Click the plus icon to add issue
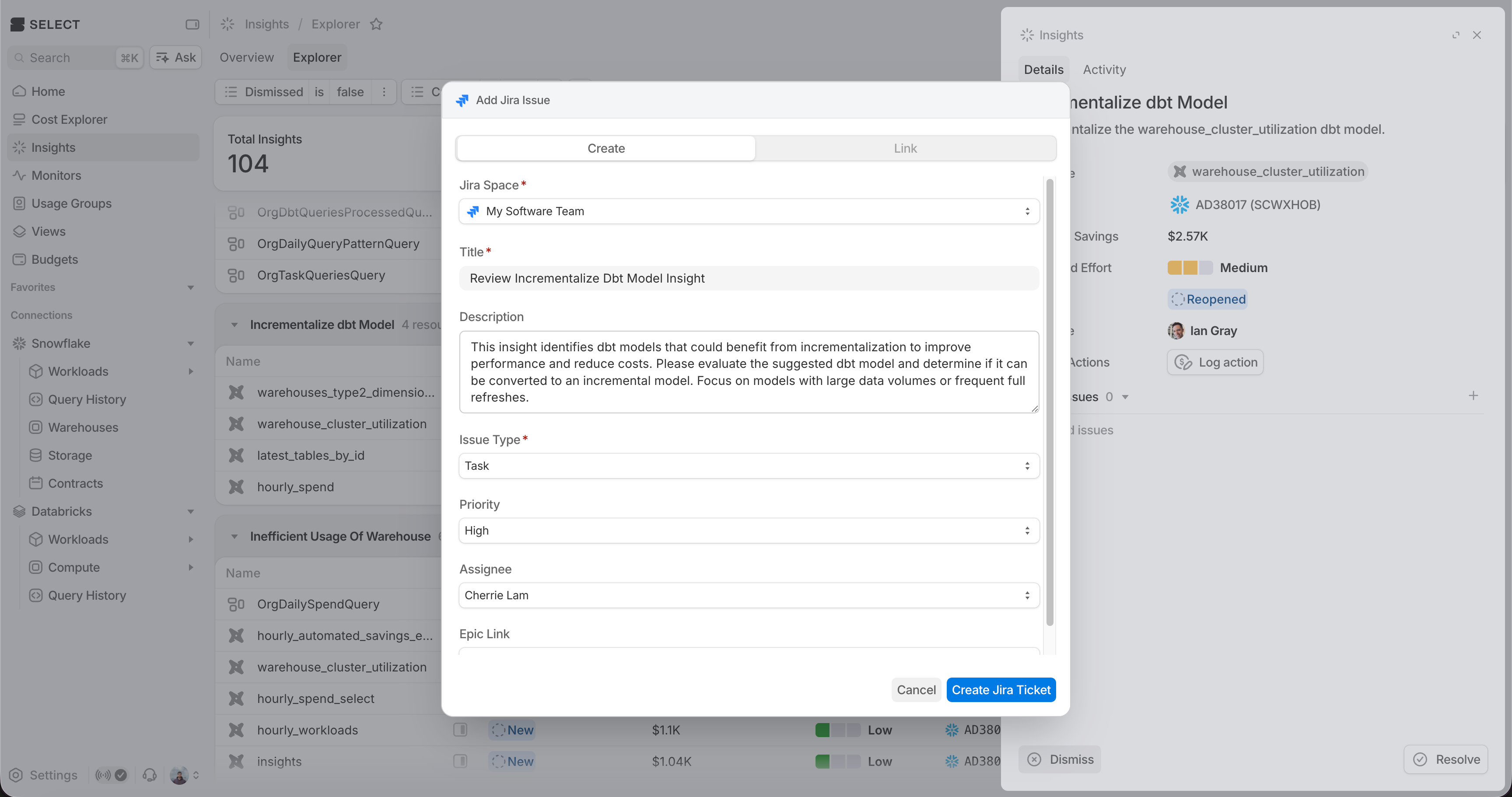The image size is (1512, 797). click(x=1473, y=395)
